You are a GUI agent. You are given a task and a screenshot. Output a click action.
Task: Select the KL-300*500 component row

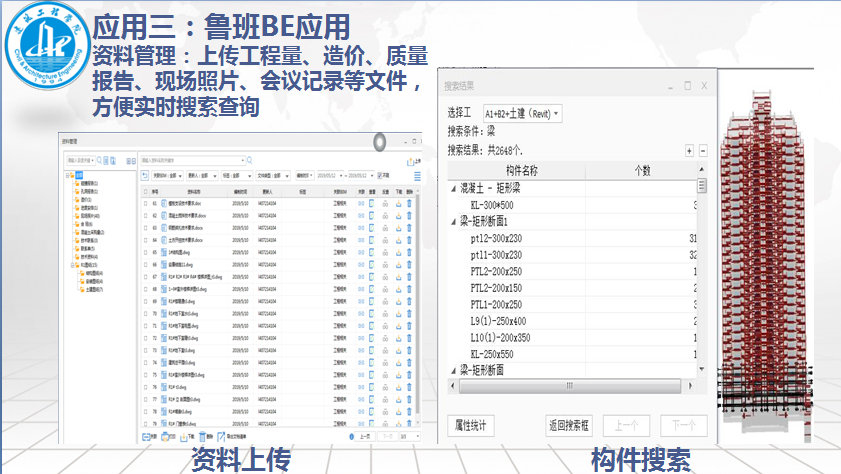coord(572,205)
